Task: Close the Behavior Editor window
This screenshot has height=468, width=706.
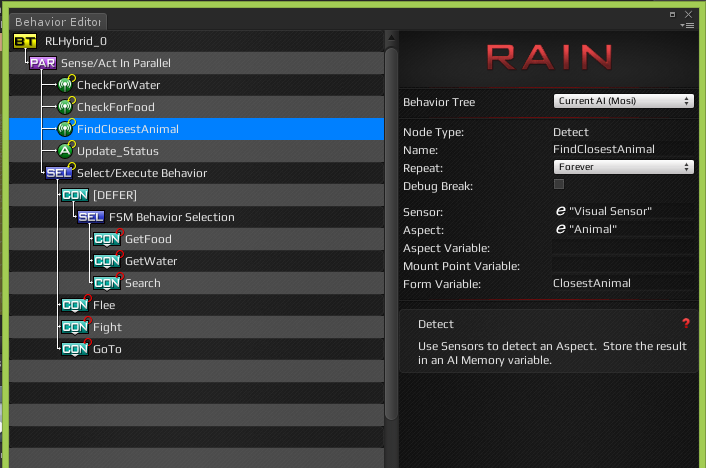Action: [x=688, y=14]
